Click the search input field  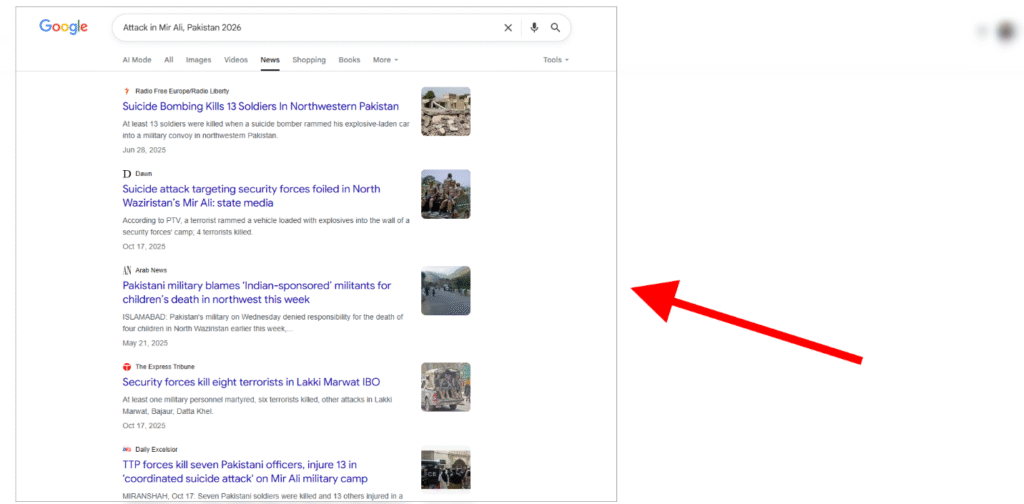click(300, 28)
